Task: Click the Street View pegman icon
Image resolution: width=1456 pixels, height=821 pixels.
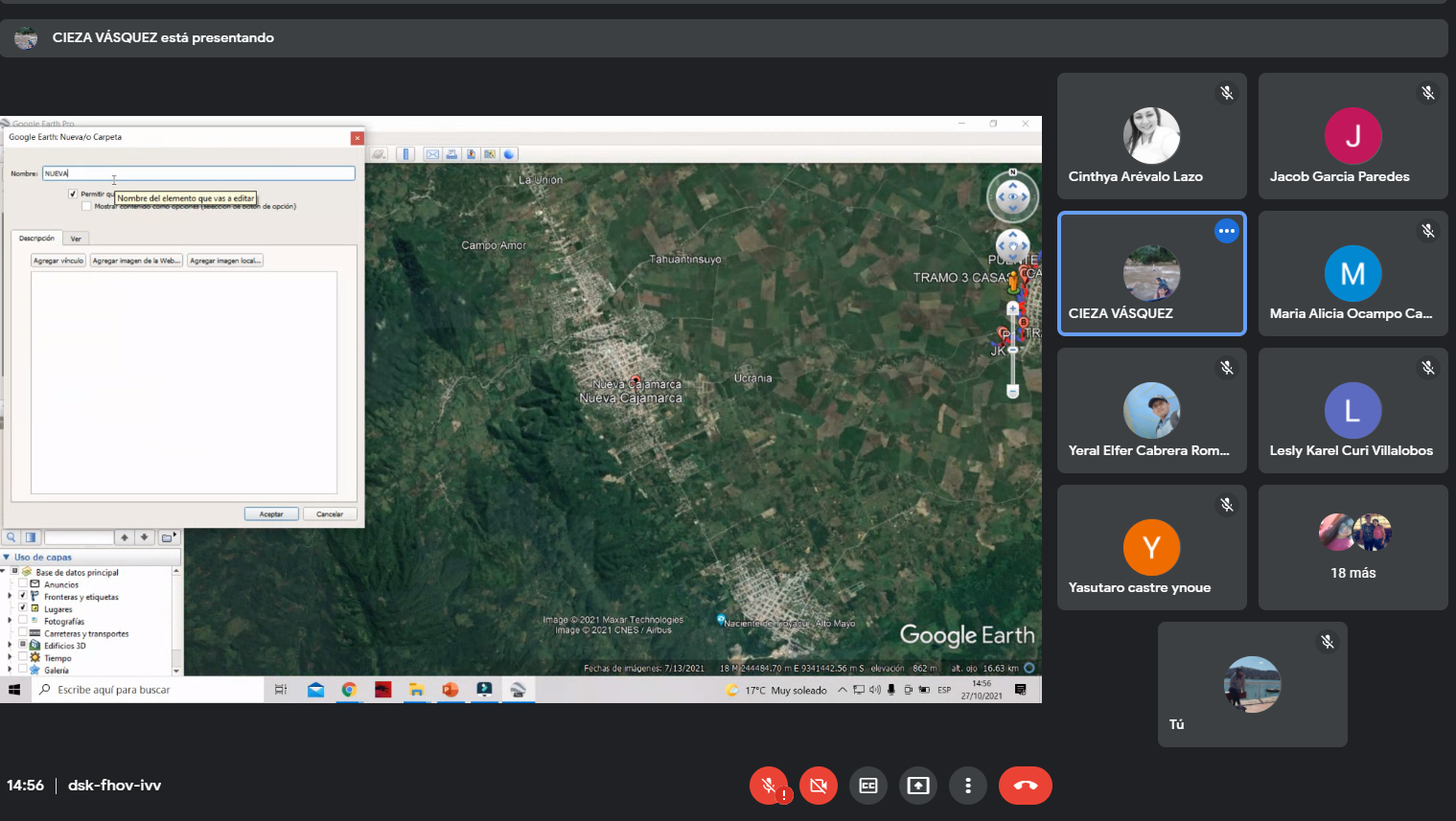Action: [1013, 281]
